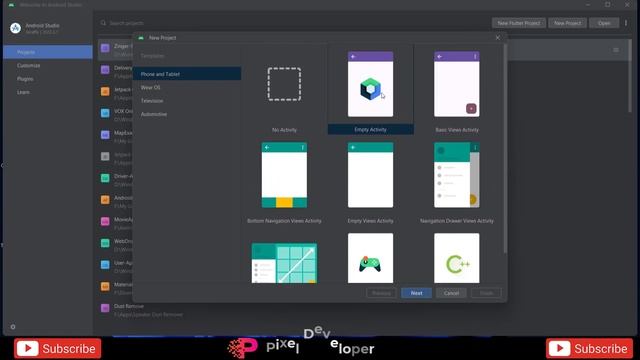Screen dimensions: 640x360
Task: Click the Dust Remove project icon
Action: (105, 308)
